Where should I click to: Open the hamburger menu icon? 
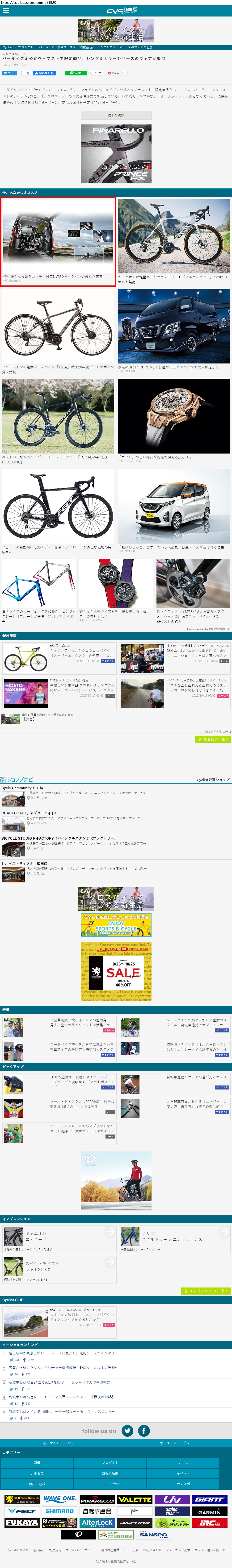tap(6, 10)
